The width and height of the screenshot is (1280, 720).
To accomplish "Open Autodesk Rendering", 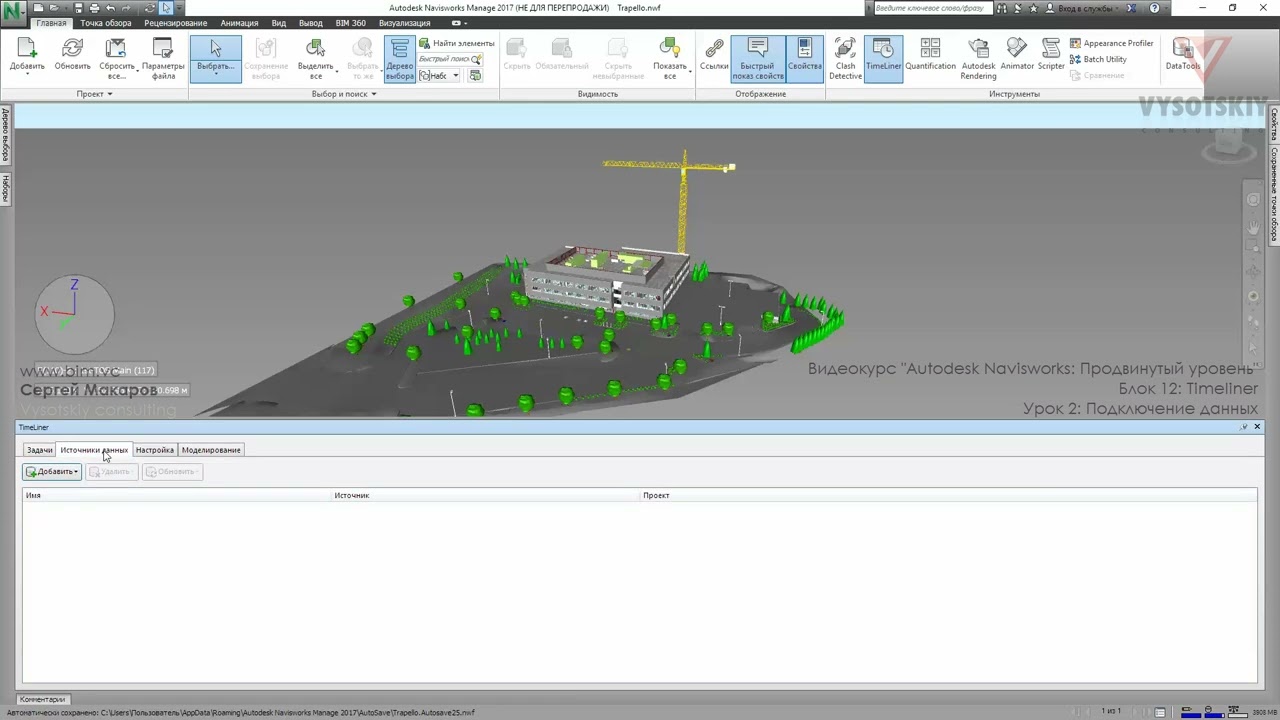I will (x=978, y=58).
